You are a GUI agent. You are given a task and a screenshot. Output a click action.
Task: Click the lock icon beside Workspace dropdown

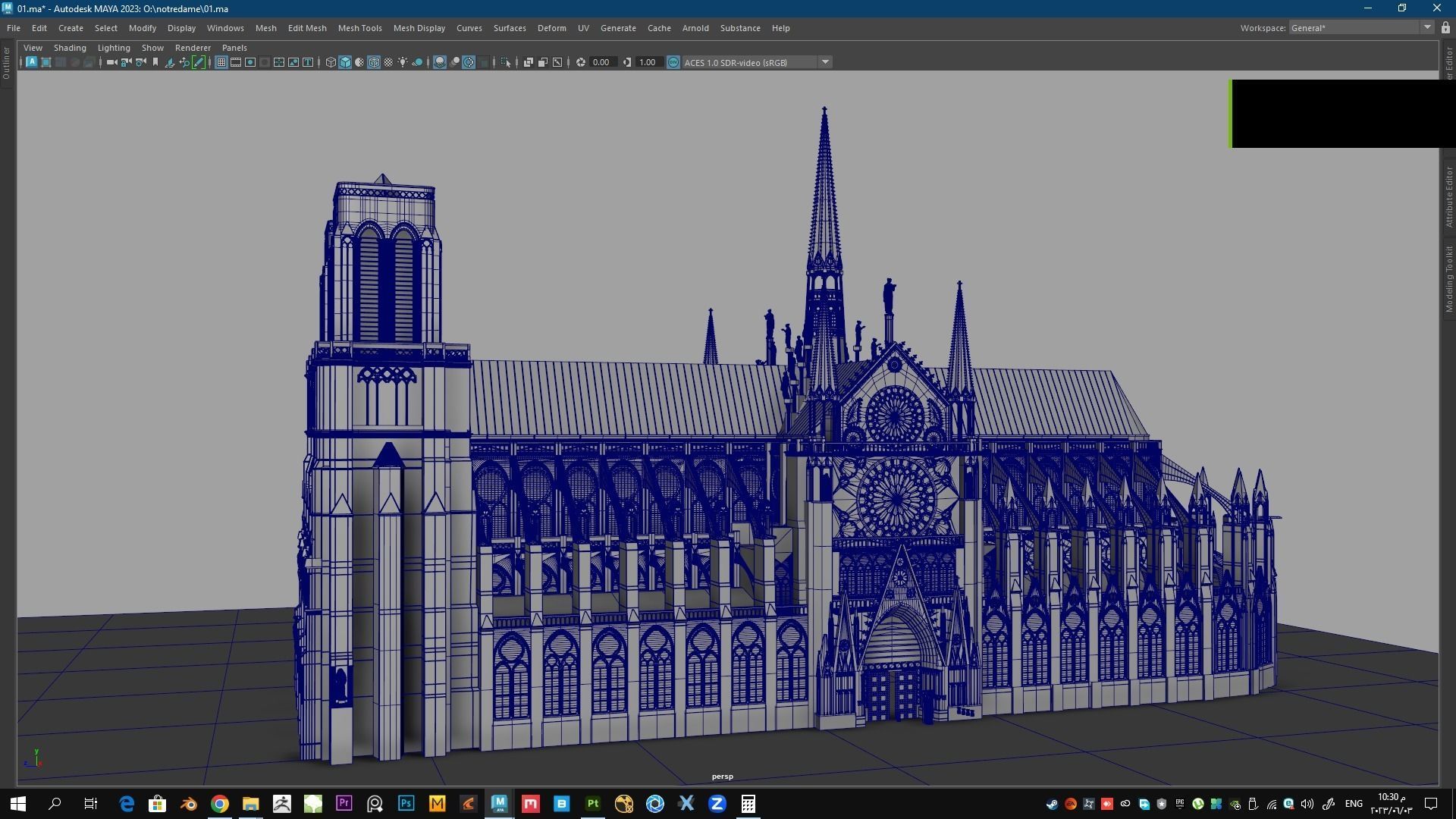(1445, 28)
